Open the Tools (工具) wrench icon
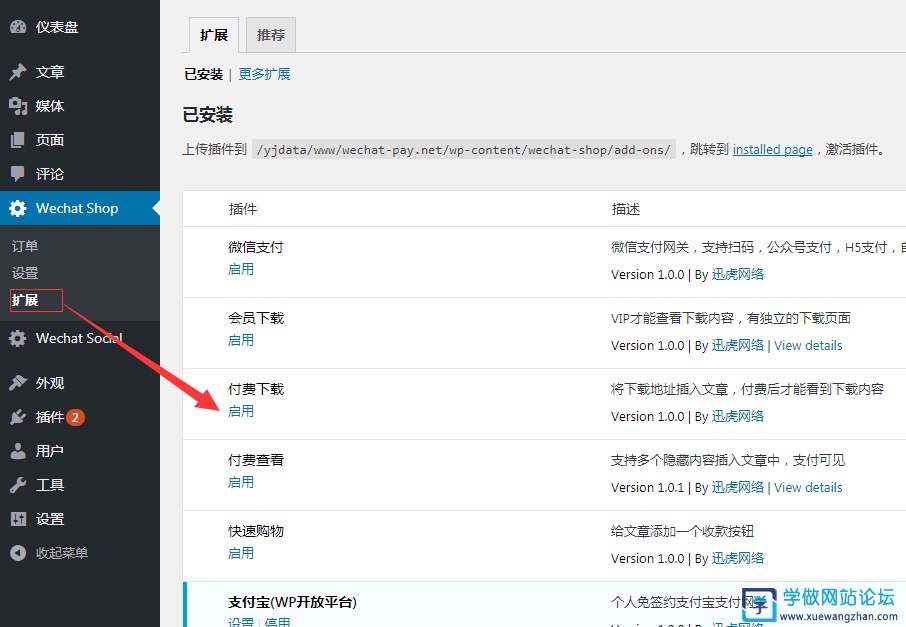This screenshot has width=906, height=627. (x=18, y=485)
